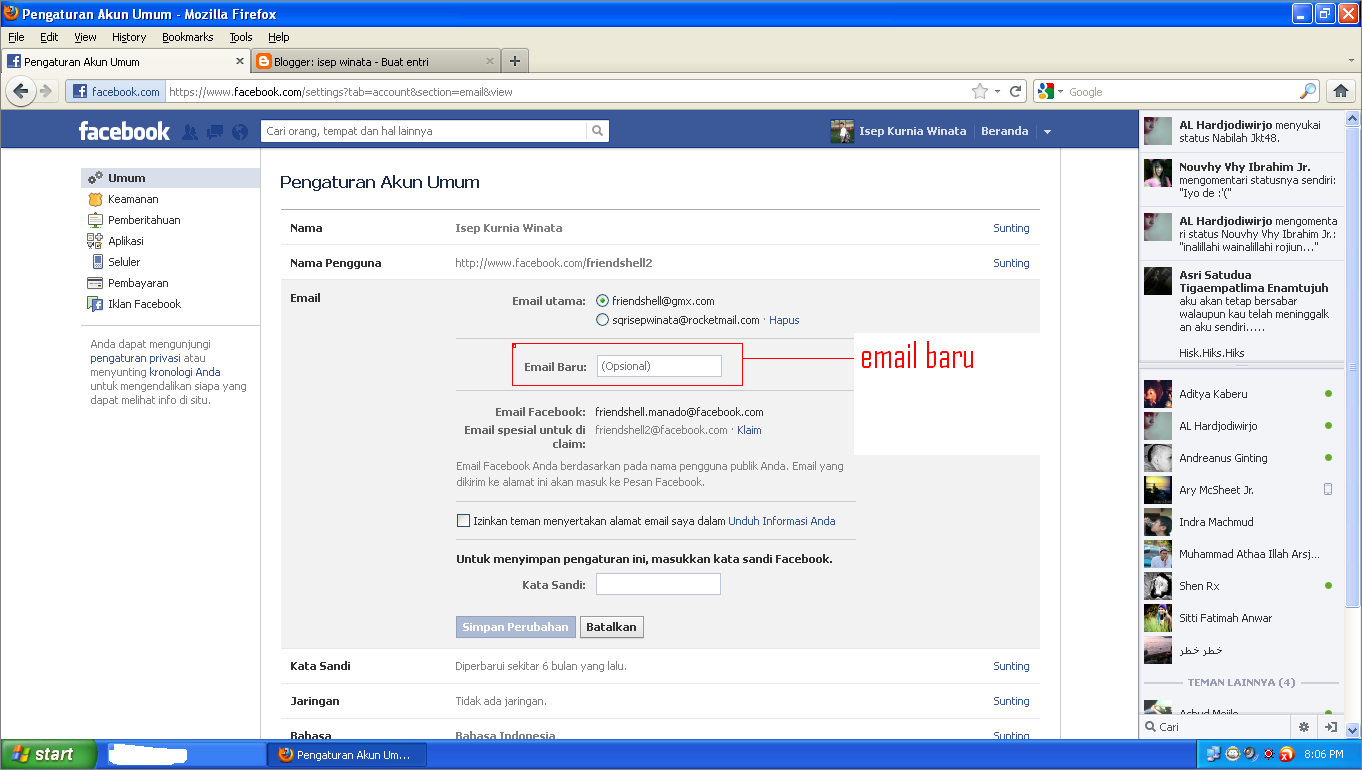Image resolution: width=1362 pixels, height=770 pixels.
Task: Open friend requests icon in Facebook header
Action: (x=190, y=131)
